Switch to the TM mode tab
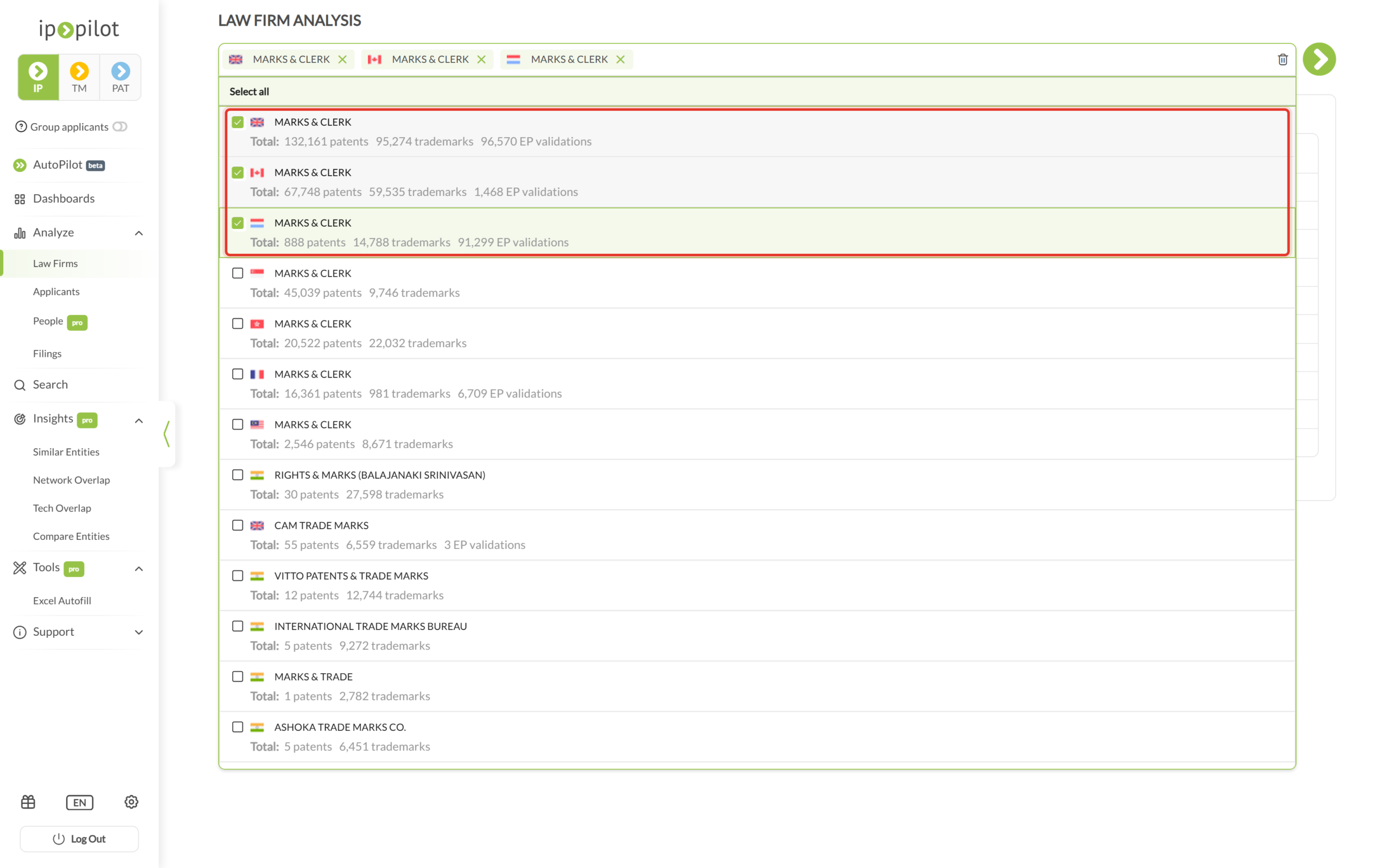Screen dimensions: 1389x868 point(79,78)
